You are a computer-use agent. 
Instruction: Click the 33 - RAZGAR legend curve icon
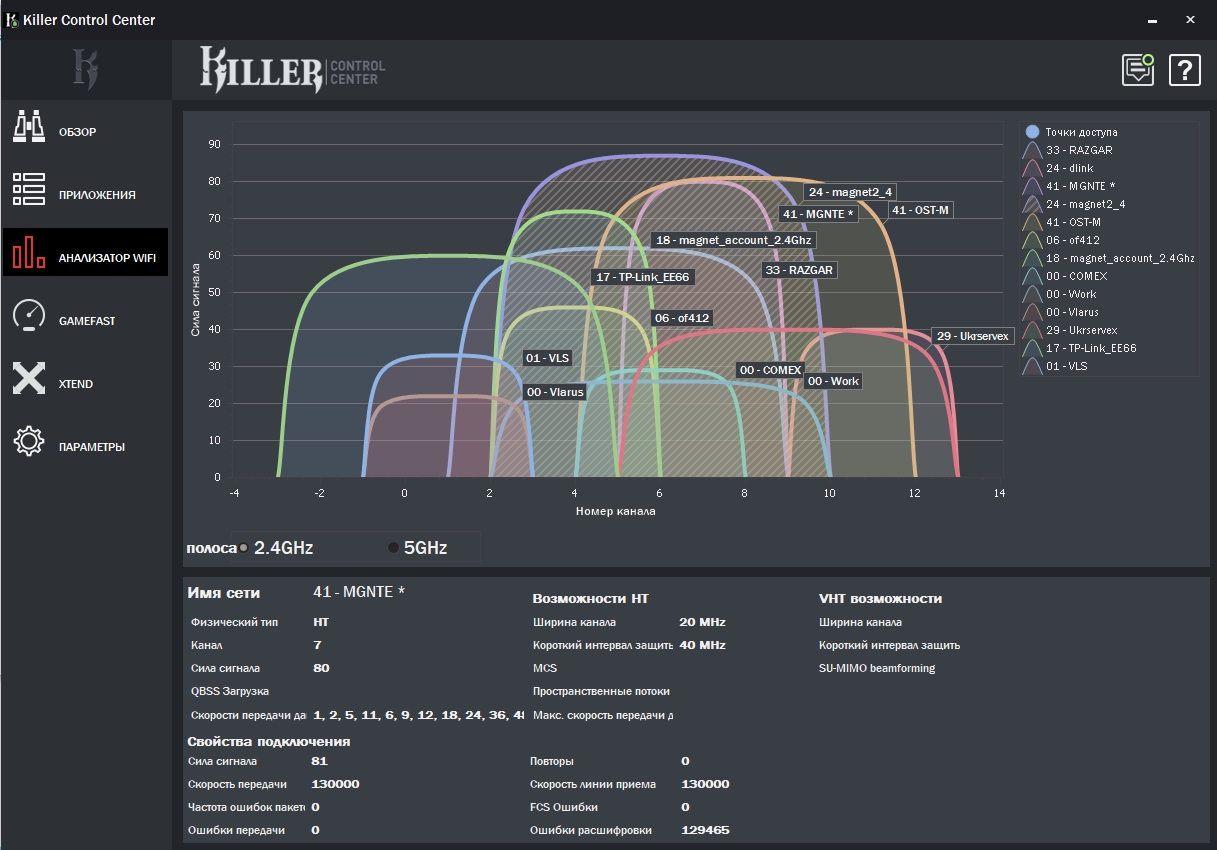pyautogui.click(x=1033, y=150)
